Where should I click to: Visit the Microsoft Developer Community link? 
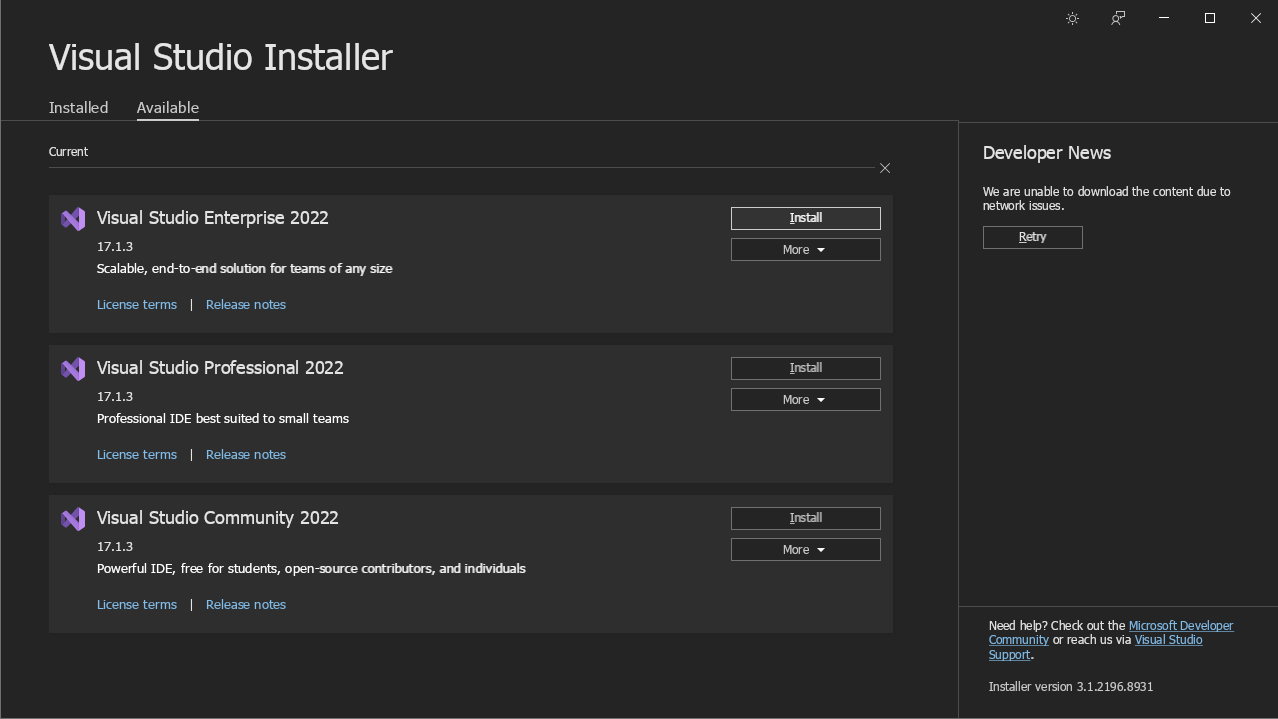pyautogui.click(x=1180, y=624)
